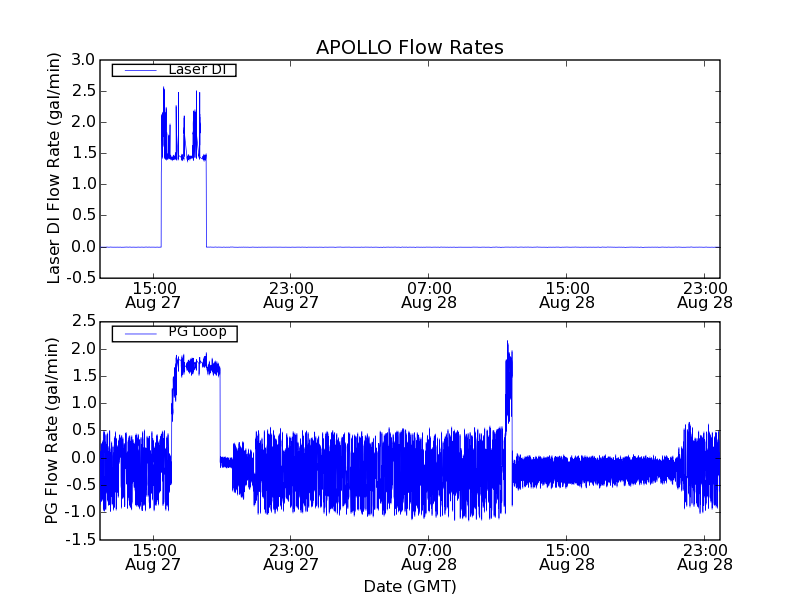Screen dimensions: 800x600
Task: Click the 15:00 Aug 28 label under bottom plot
Action: coord(567,557)
